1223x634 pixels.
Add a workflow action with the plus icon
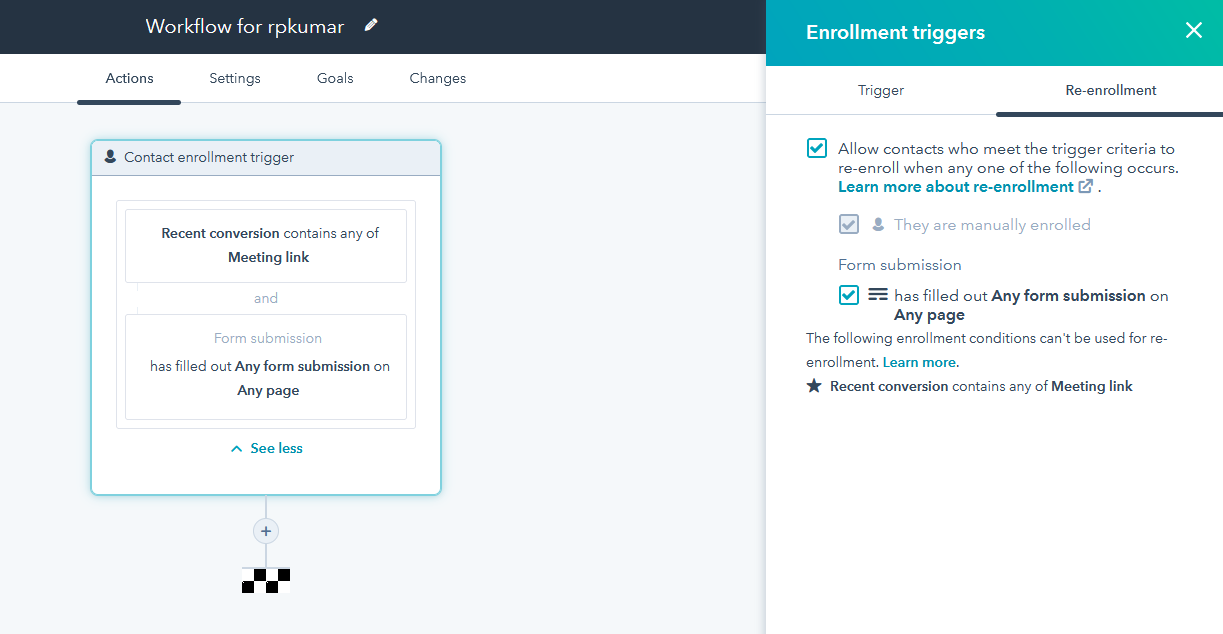click(x=265, y=531)
